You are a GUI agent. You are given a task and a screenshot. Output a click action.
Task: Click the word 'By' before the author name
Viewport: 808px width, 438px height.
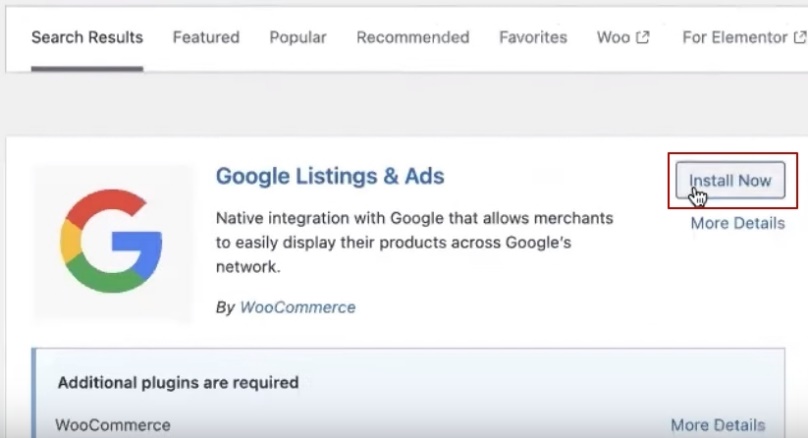225,307
